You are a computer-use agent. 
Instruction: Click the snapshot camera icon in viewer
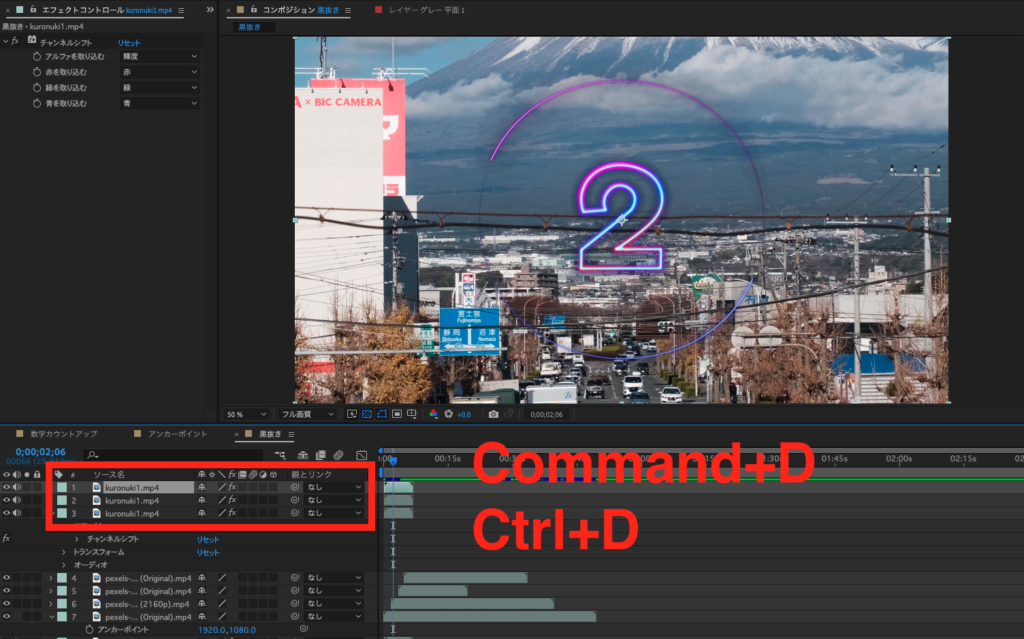[493, 414]
